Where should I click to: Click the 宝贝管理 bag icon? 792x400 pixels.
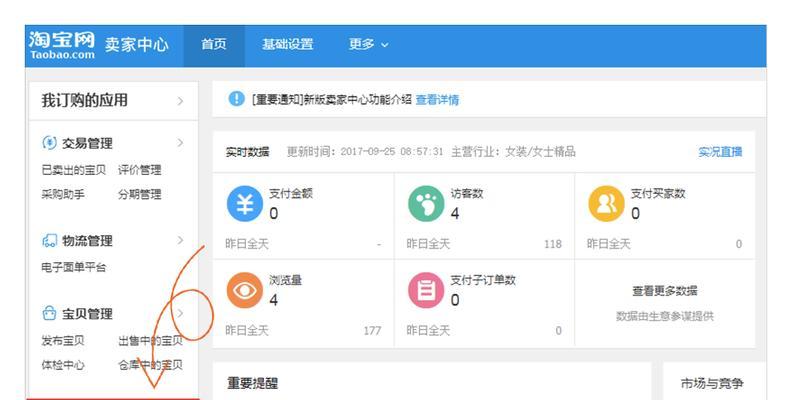pos(50,314)
